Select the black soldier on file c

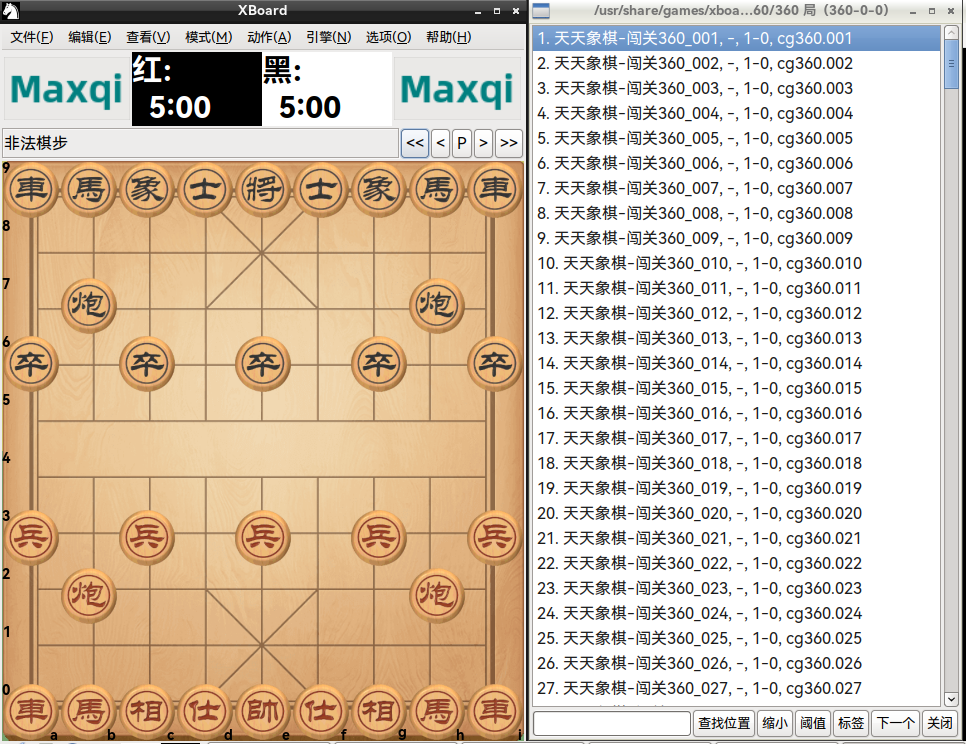[147, 363]
